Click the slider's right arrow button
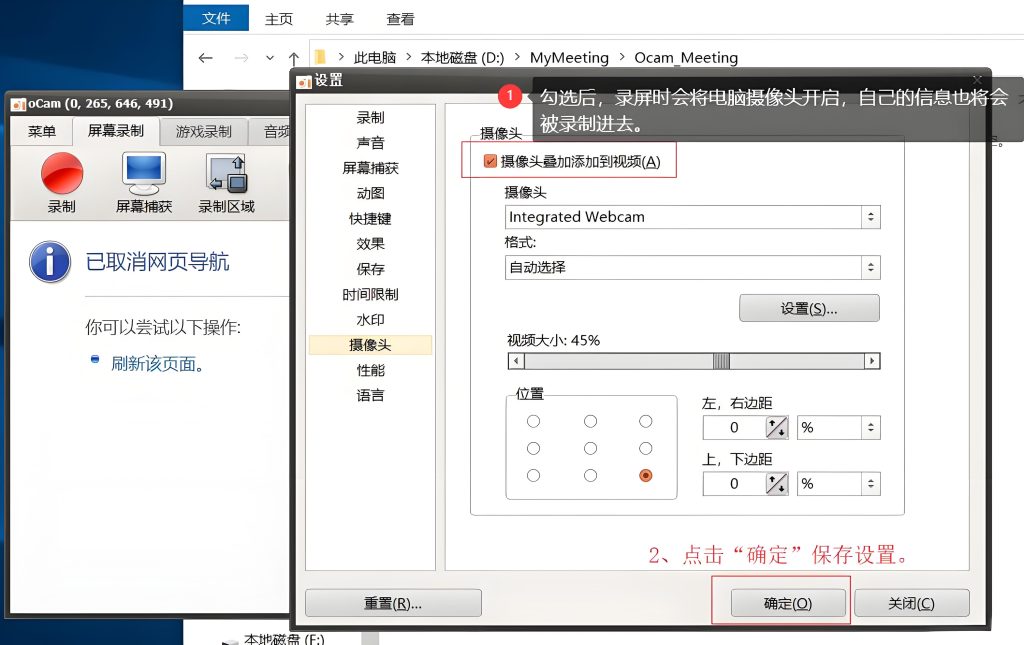Viewport: 1024px width, 645px height. pyautogui.click(x=872, y=361)
